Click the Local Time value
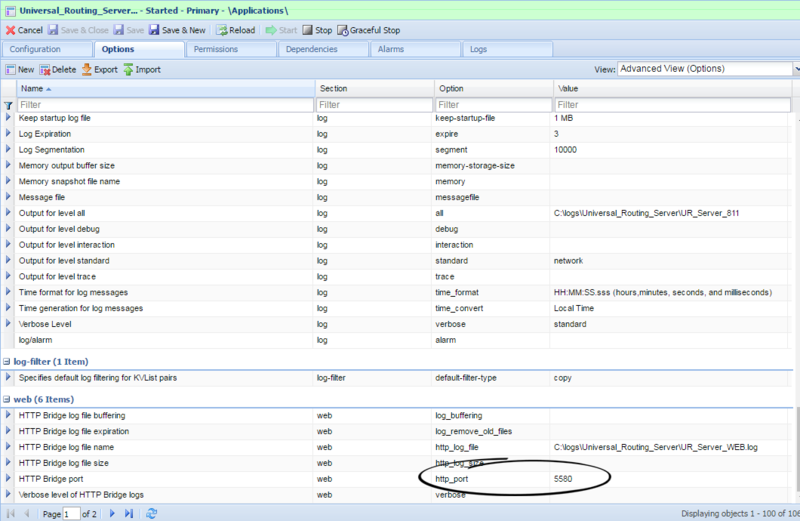This screenshot has height=521, width=800. tap(573, 308)
